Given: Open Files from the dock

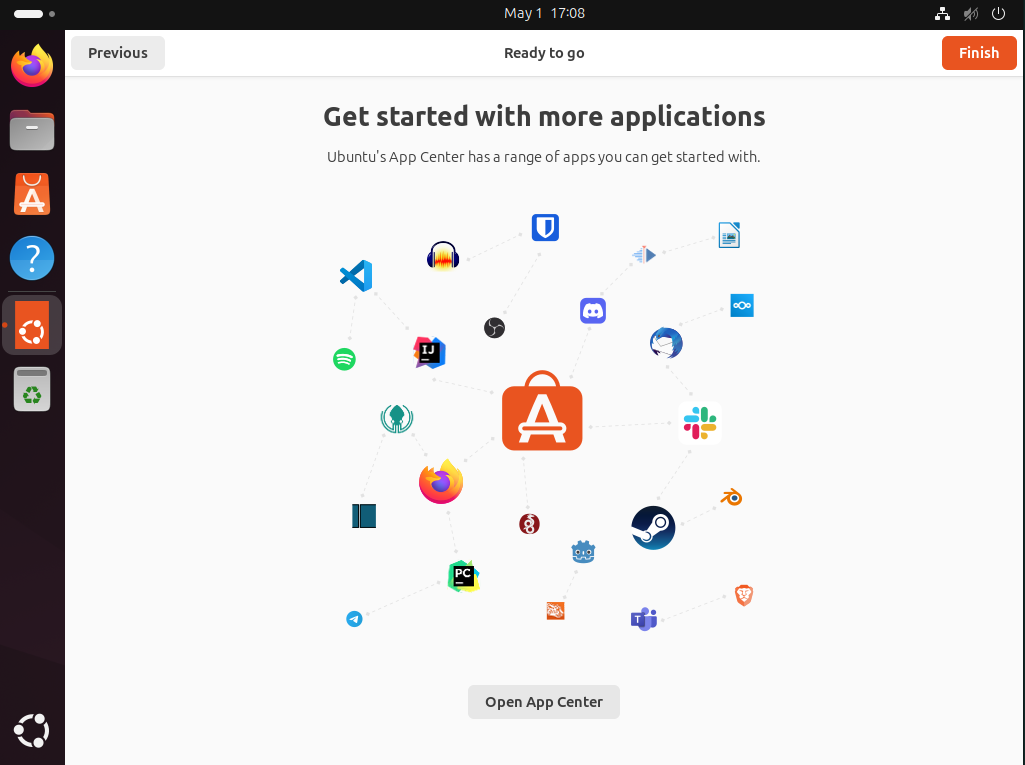Looking at the screenshot, I should (x=32, y=130).
